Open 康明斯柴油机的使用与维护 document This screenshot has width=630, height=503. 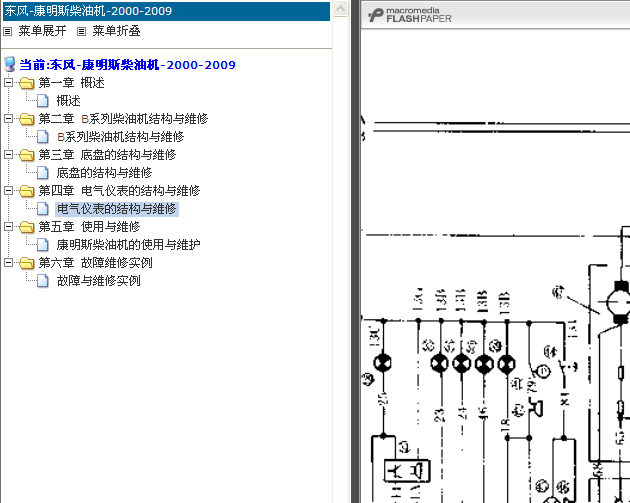(x=128, y=245)
